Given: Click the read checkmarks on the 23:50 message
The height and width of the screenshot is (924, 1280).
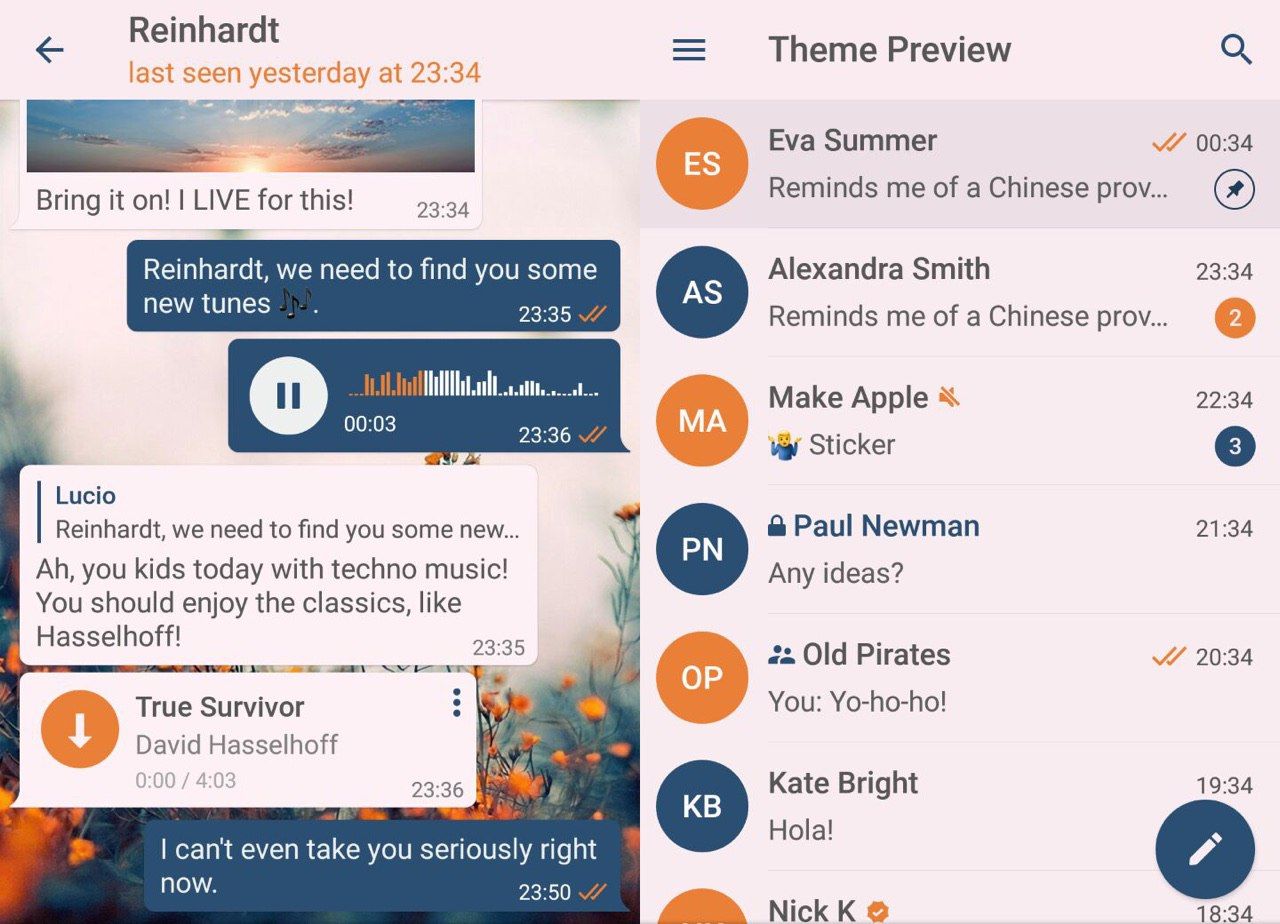Looking at the screenshot, I should tap(593, 891).
